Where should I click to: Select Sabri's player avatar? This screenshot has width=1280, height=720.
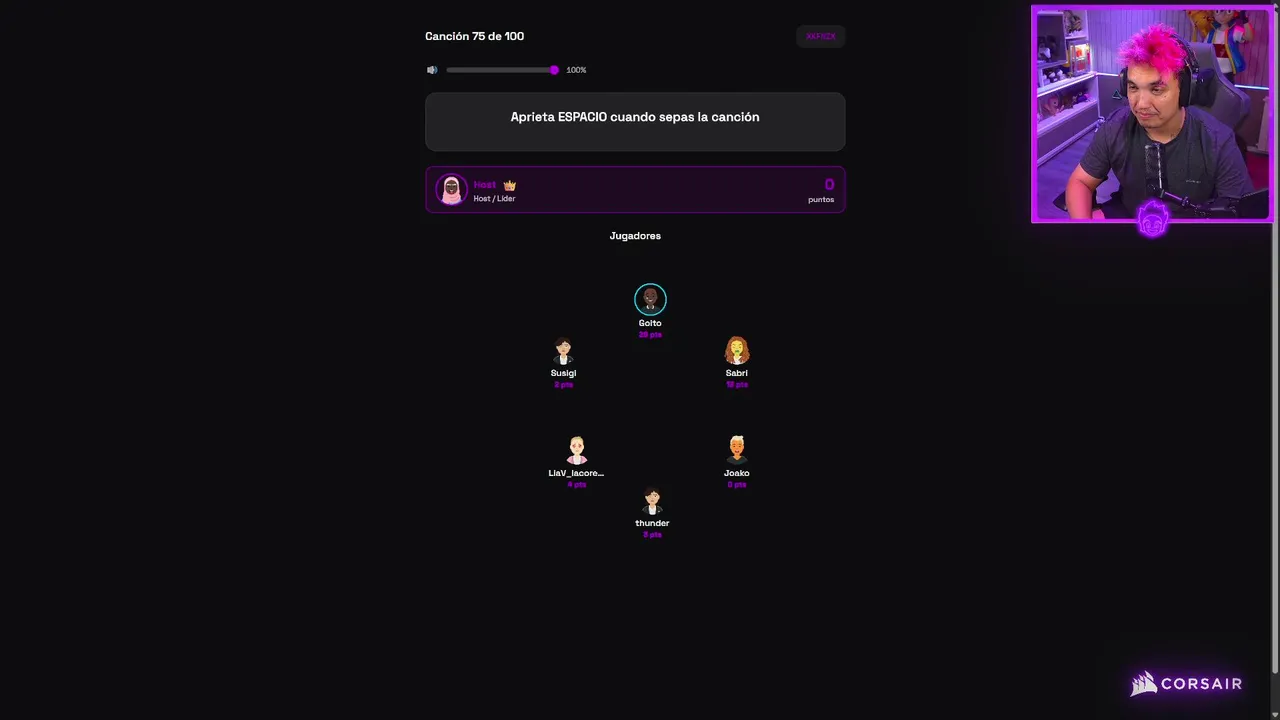tap(737, 351)
